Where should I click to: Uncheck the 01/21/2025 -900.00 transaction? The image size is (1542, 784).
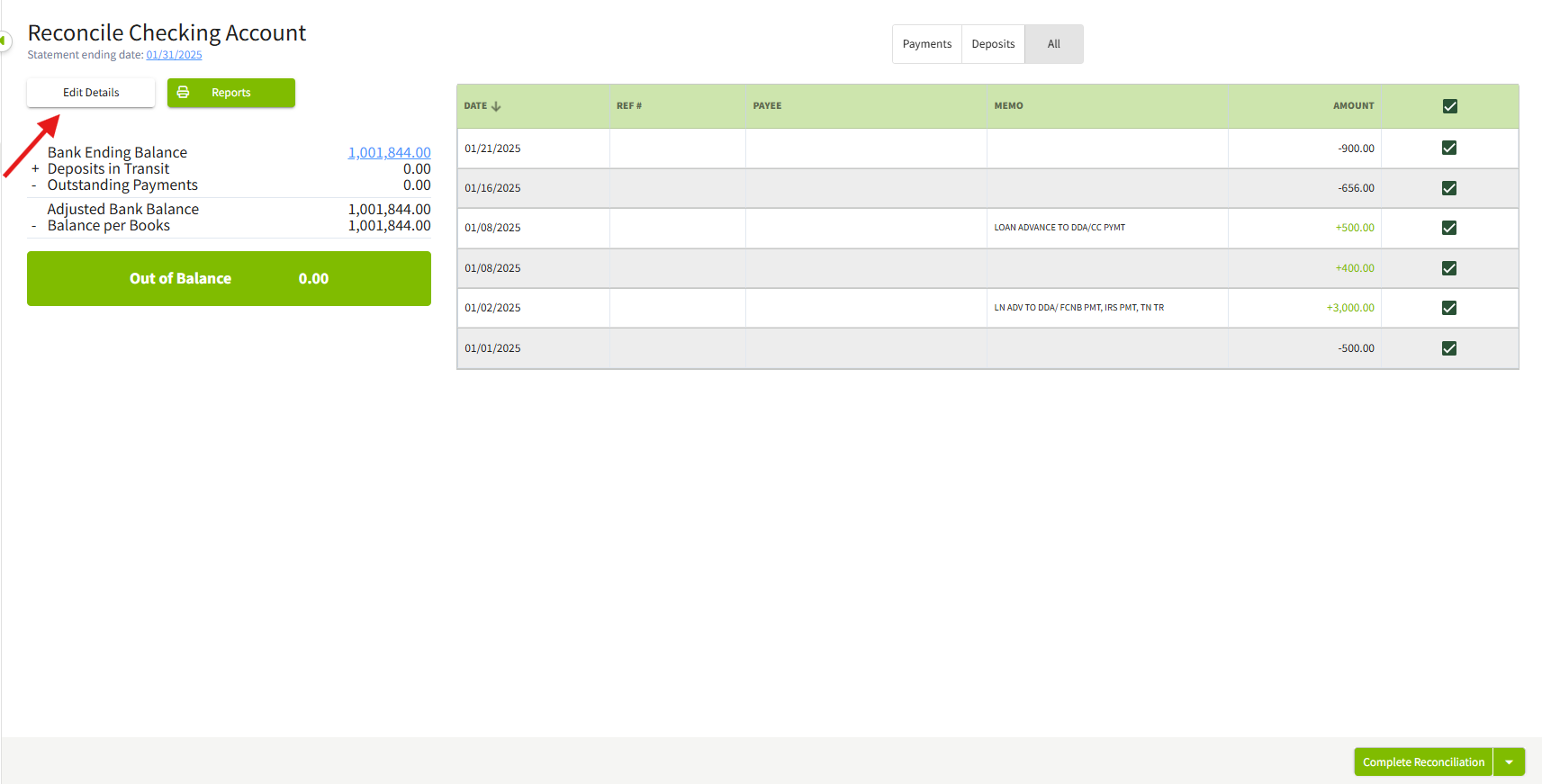tap(1448, 148)
